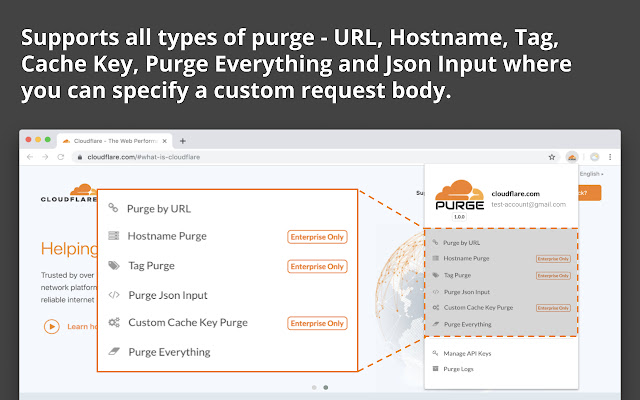Open the profile avatar in Chrome toolbar
This screenshot has height=400, width=640.
(x=595, y=157)
